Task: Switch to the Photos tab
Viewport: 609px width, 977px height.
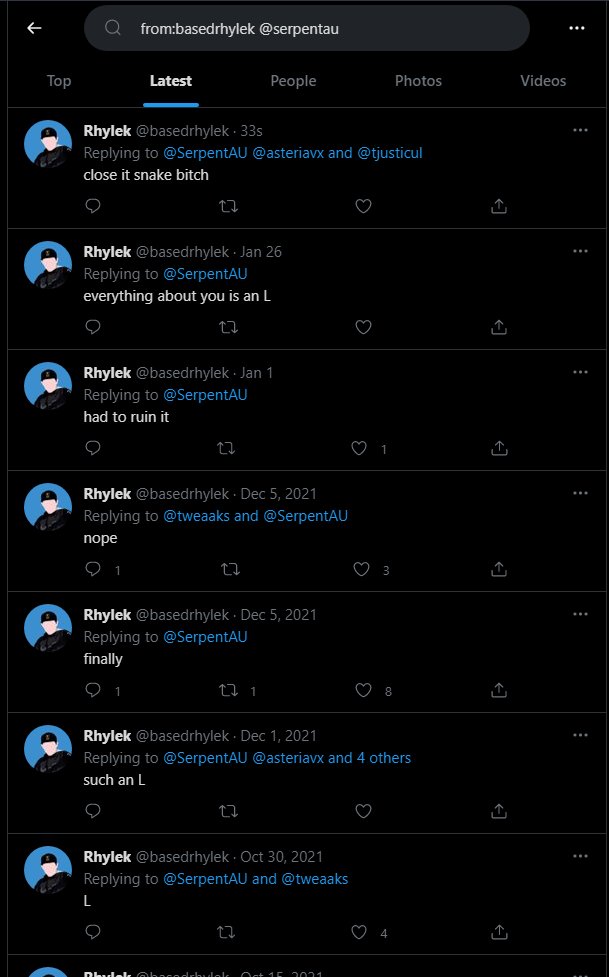Action: 418,81
